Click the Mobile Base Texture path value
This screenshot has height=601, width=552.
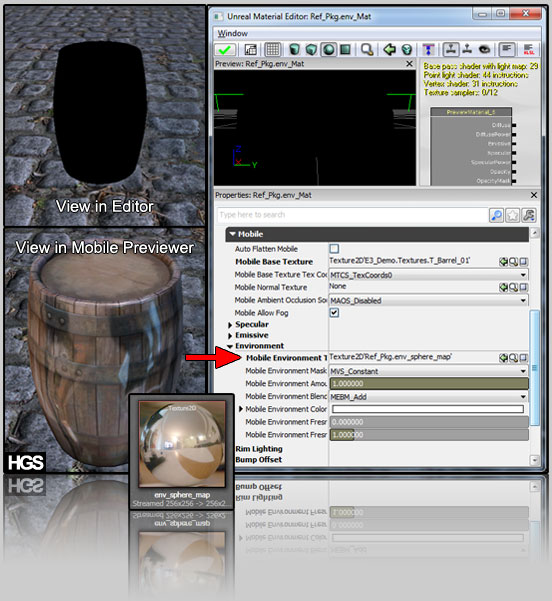(x=399, y=261)
